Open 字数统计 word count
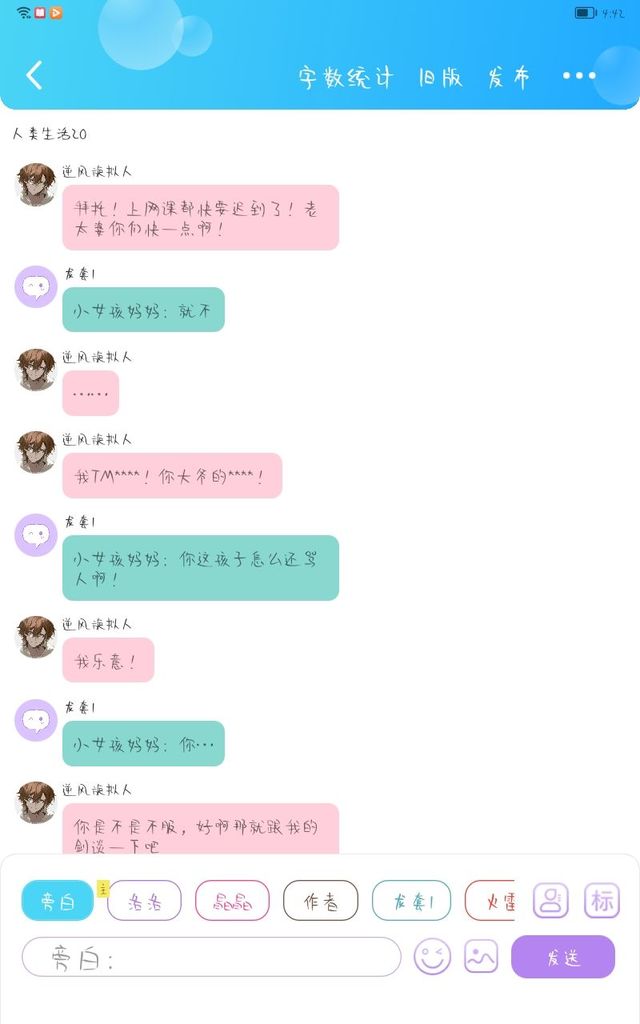Image resolution: width=640 pixels, height=1024 pixels. pyautogui.click(x=346, y=78)
